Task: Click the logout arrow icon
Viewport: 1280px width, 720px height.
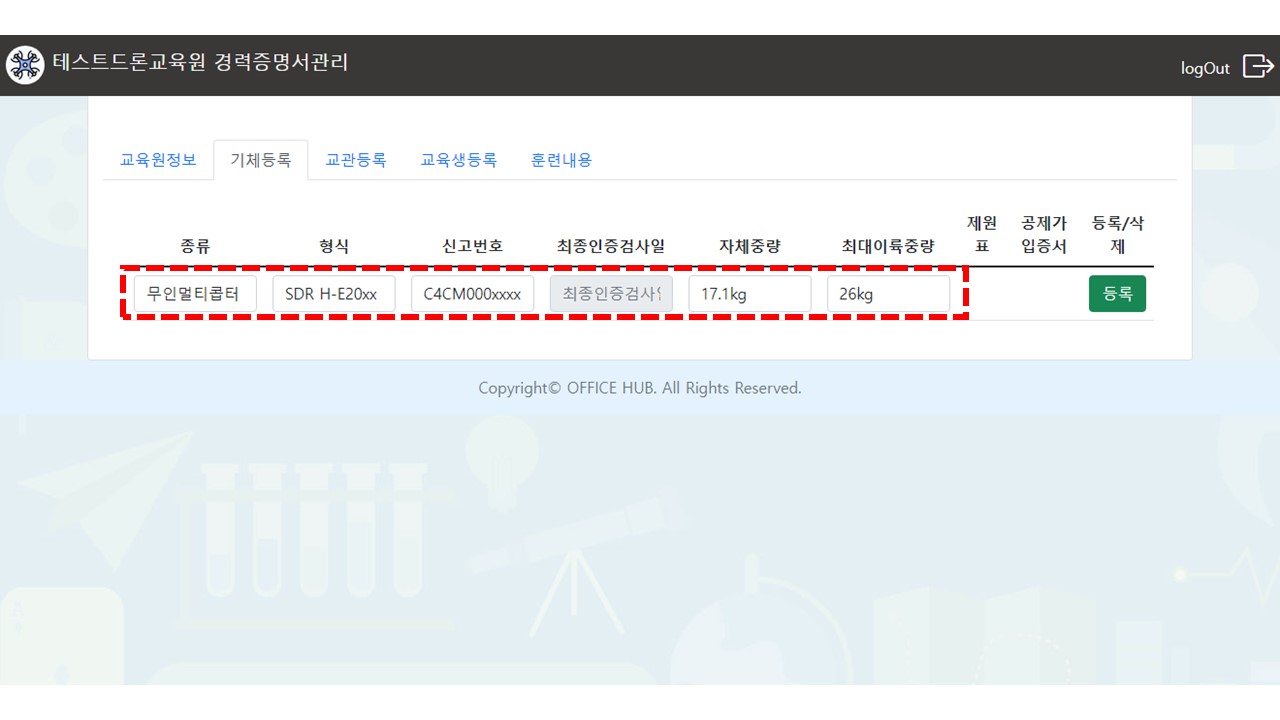Action: [x=1257, y=66]
